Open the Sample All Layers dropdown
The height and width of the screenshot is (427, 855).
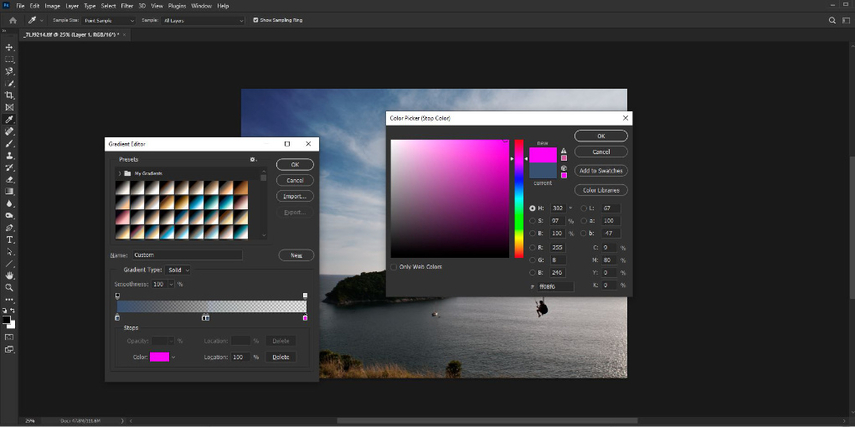[x=203, y=20]
